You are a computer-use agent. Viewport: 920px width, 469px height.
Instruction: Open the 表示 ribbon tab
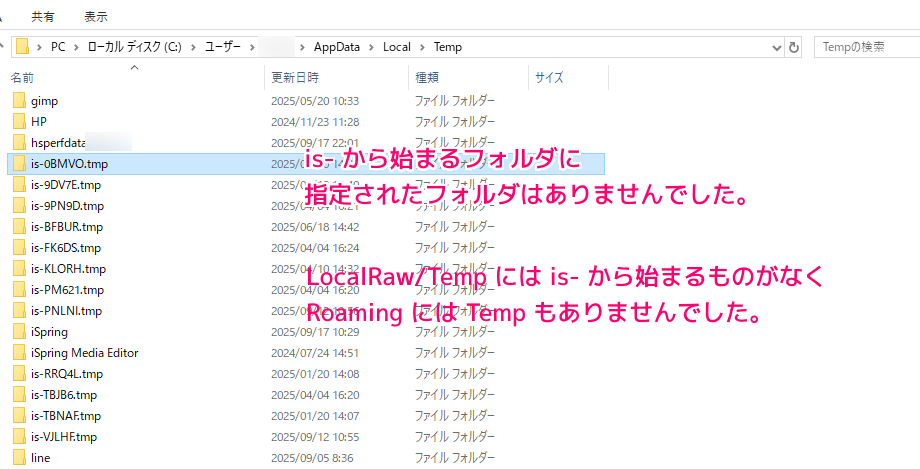coord(96,17)
